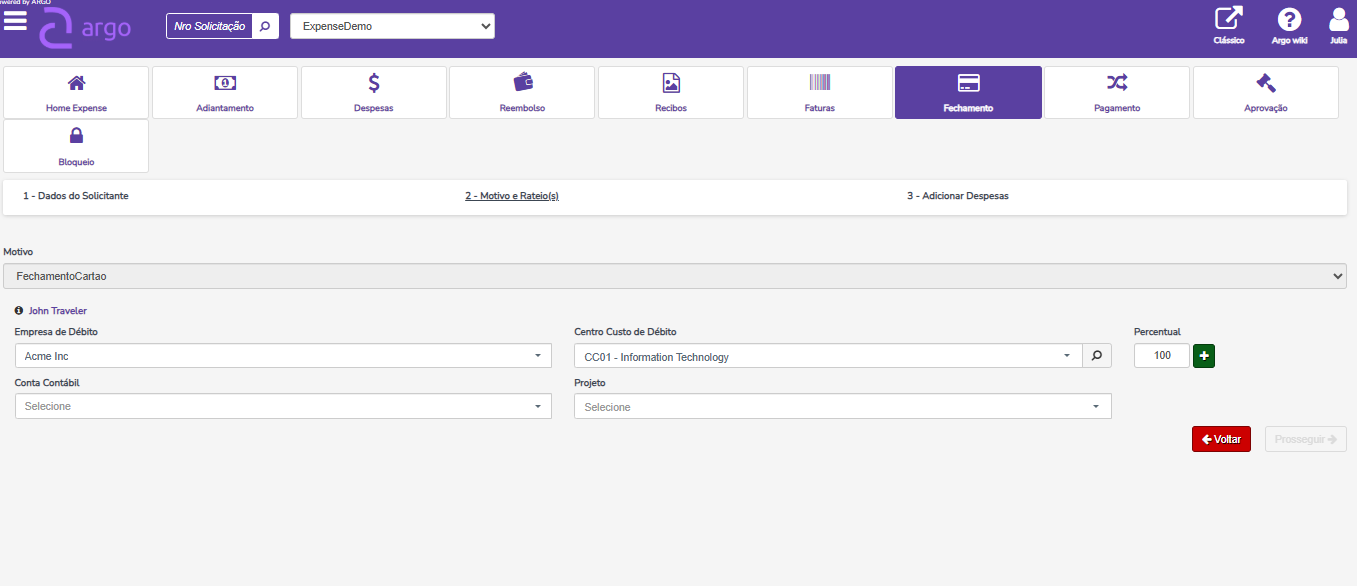Screen dimensions: 1357x586
Task: Go to step 1 - Dados do Solicitante
Action: tap(76, 196)
